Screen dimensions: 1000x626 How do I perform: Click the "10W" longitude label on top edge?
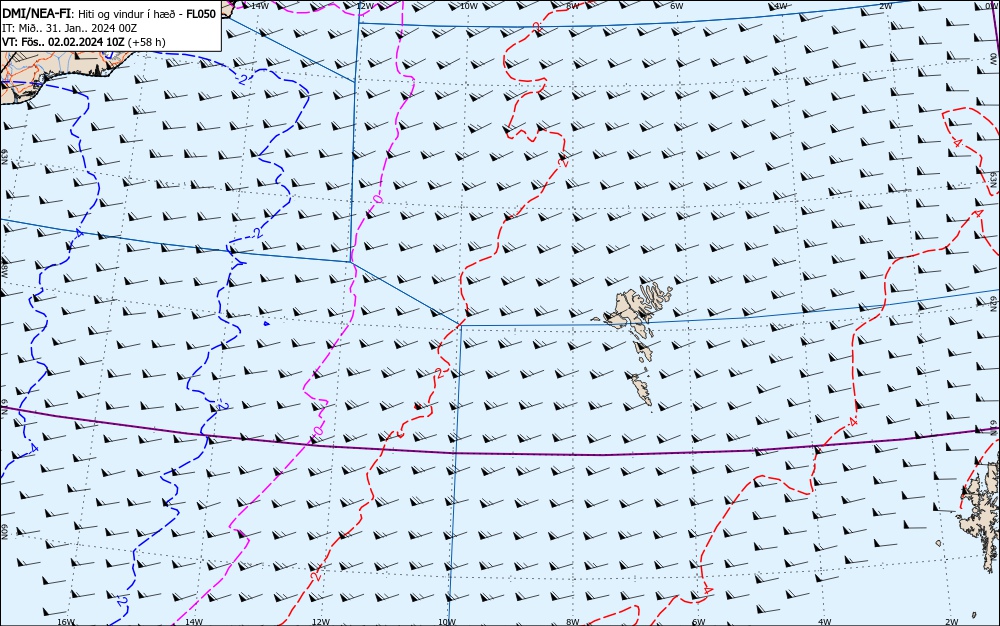click(469, 6)
